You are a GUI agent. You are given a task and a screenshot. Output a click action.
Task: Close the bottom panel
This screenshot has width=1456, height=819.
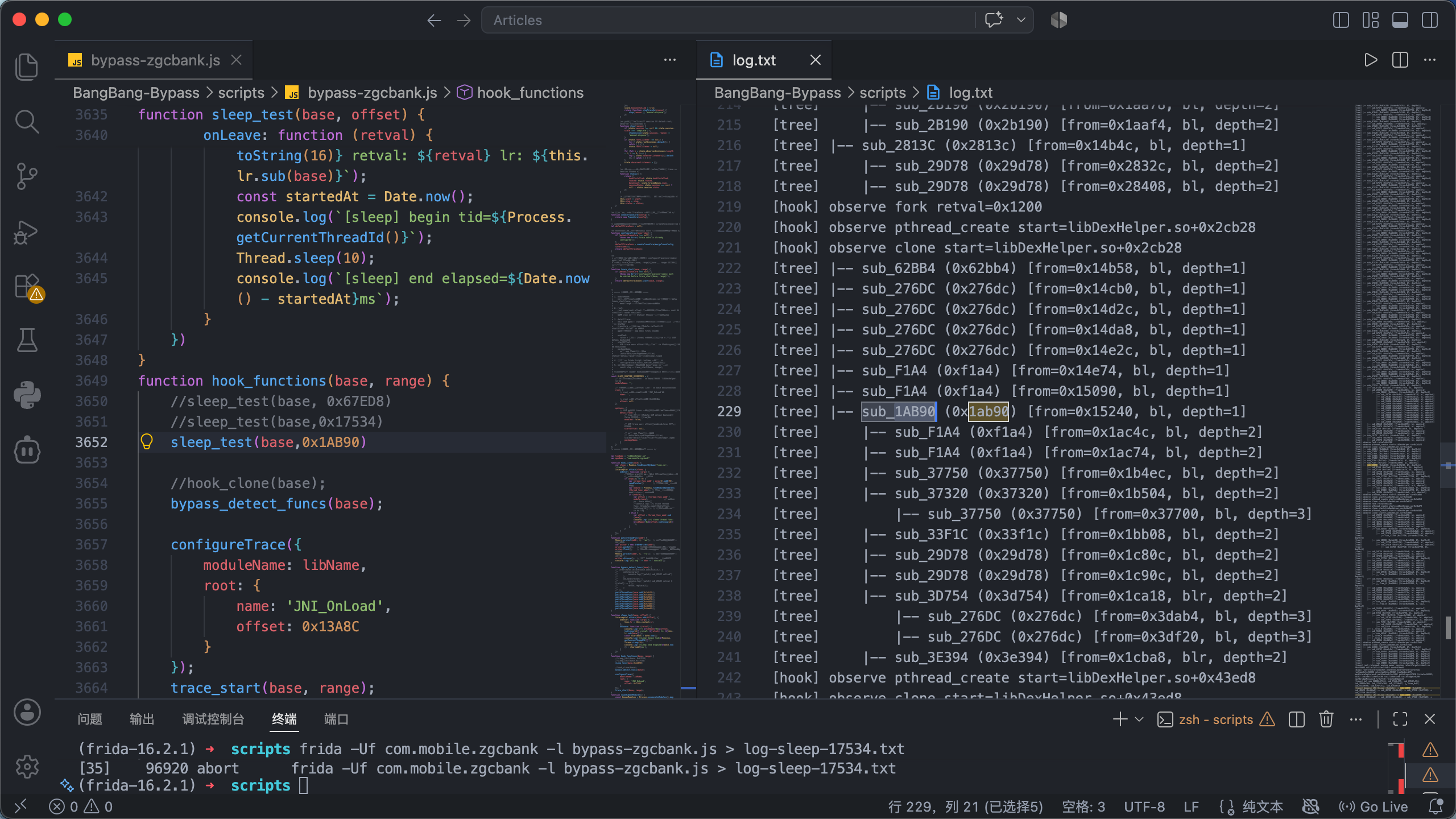[x=1430, y=719]
